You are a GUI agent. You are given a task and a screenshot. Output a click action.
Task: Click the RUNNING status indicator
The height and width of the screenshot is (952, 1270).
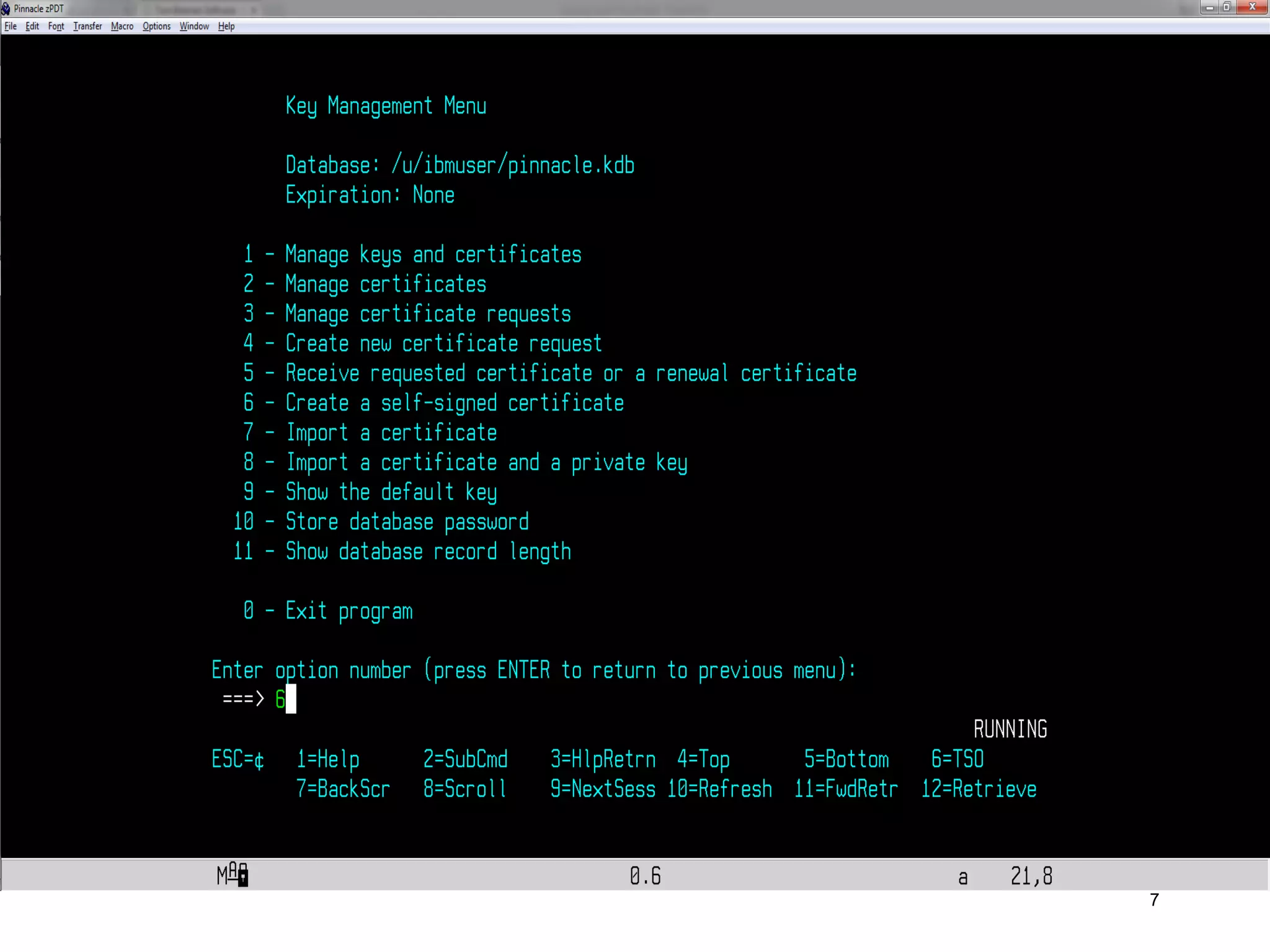1010,729
